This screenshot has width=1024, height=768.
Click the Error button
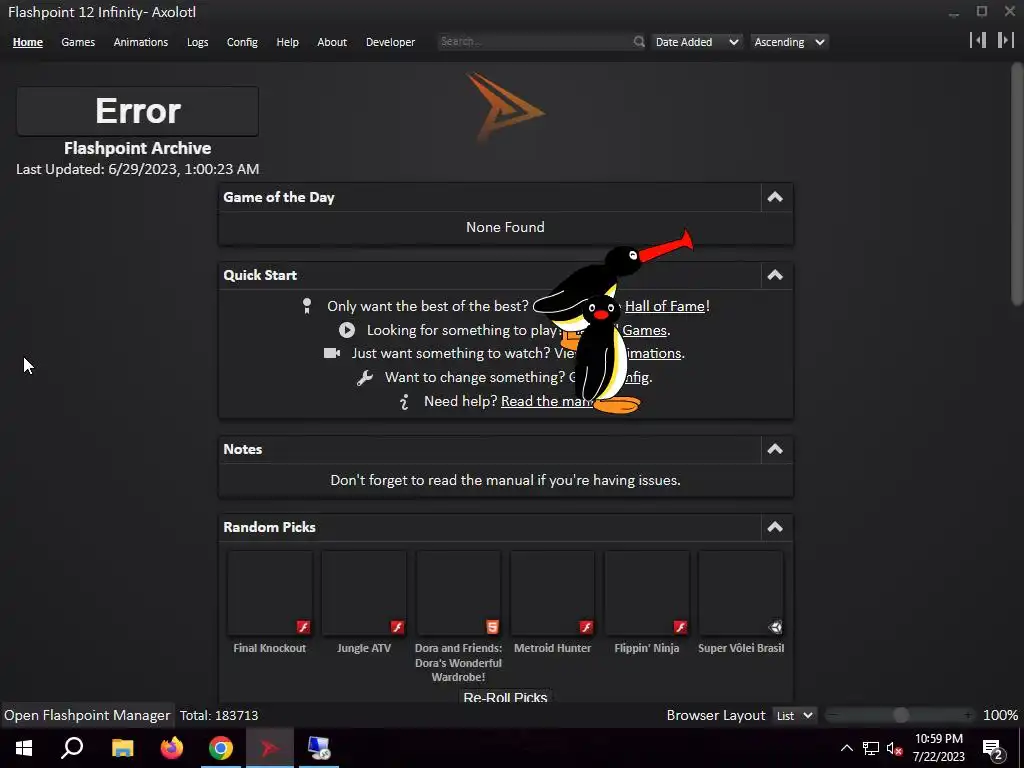[137, 111]
